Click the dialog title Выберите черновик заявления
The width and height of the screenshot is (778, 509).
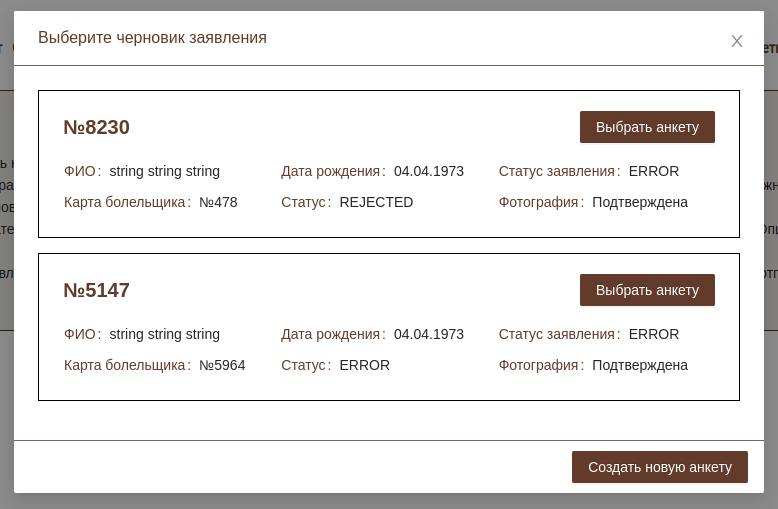point(152,38)
